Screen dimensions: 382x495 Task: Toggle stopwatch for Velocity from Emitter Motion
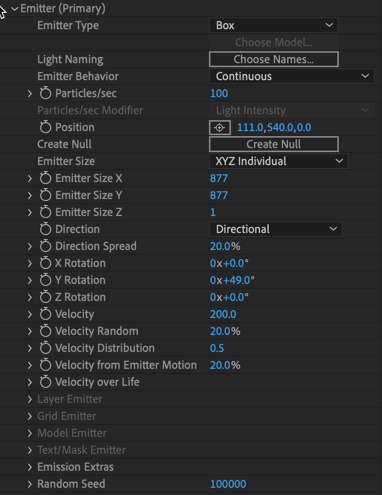pyautogui.click(x=45, y=365)
